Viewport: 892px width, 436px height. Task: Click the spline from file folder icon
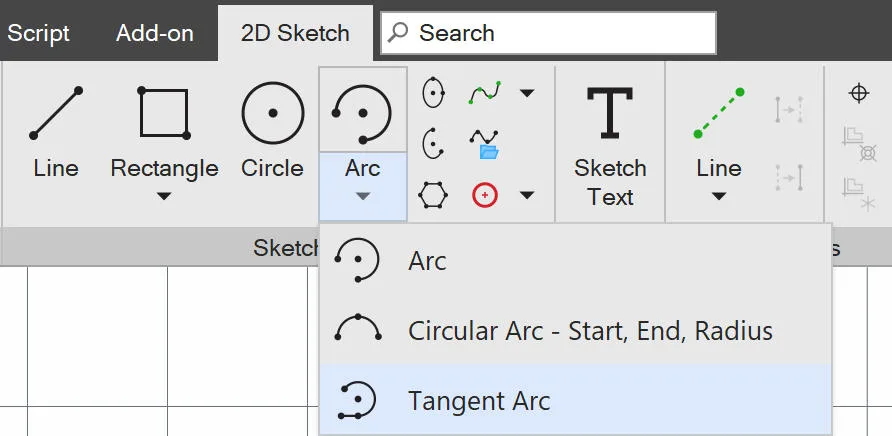tap(484, 144)
